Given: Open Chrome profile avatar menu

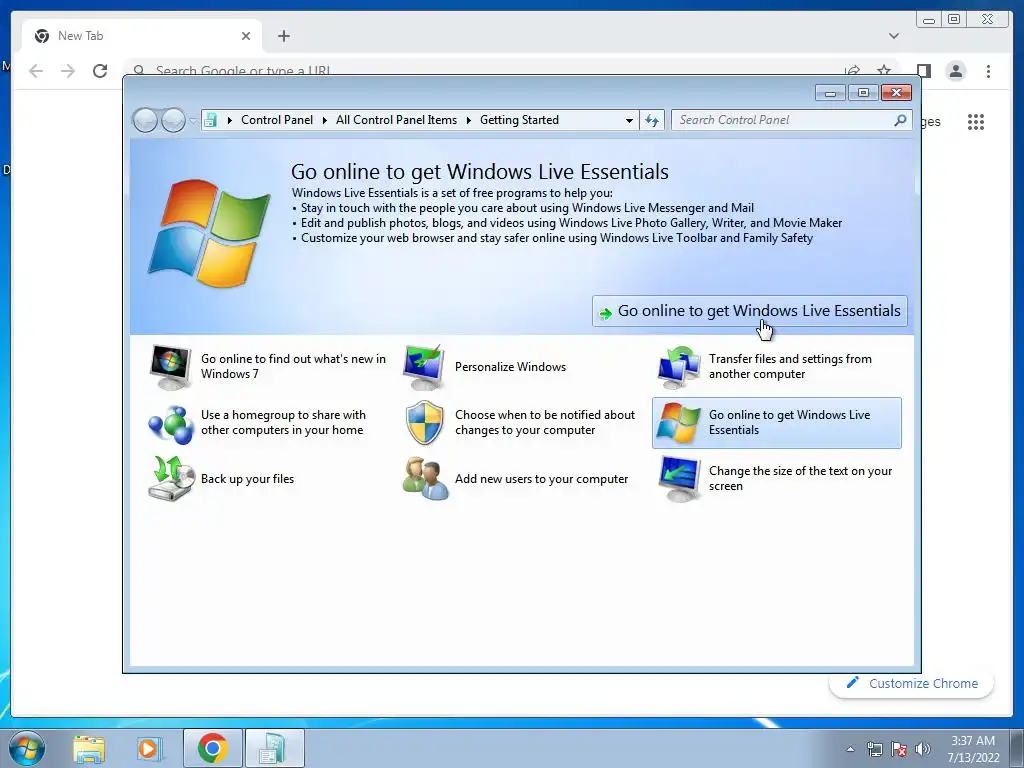Looking at the screenshot, I should pyautogui.click(x=956, y=71).
